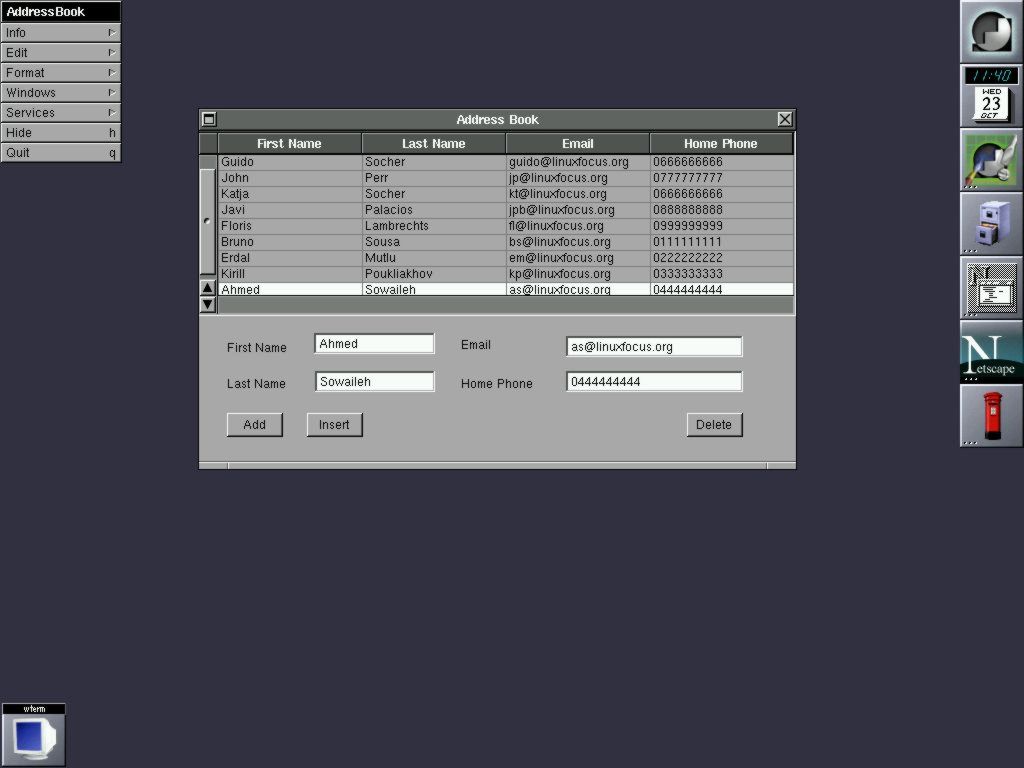The height and width of the screenshot is (768, 1024).
Task: Open the red mailbox dock application
Action: [991, 416]
